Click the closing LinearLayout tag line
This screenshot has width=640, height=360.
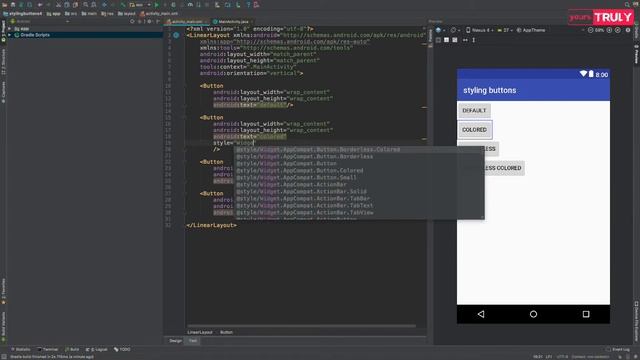tap(211, 225)
